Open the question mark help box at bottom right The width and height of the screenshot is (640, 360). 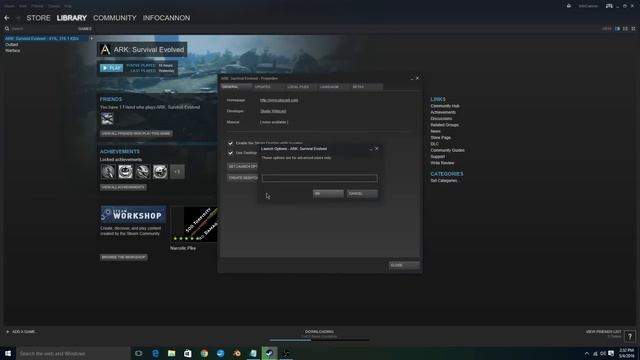(x=630, y=336)
